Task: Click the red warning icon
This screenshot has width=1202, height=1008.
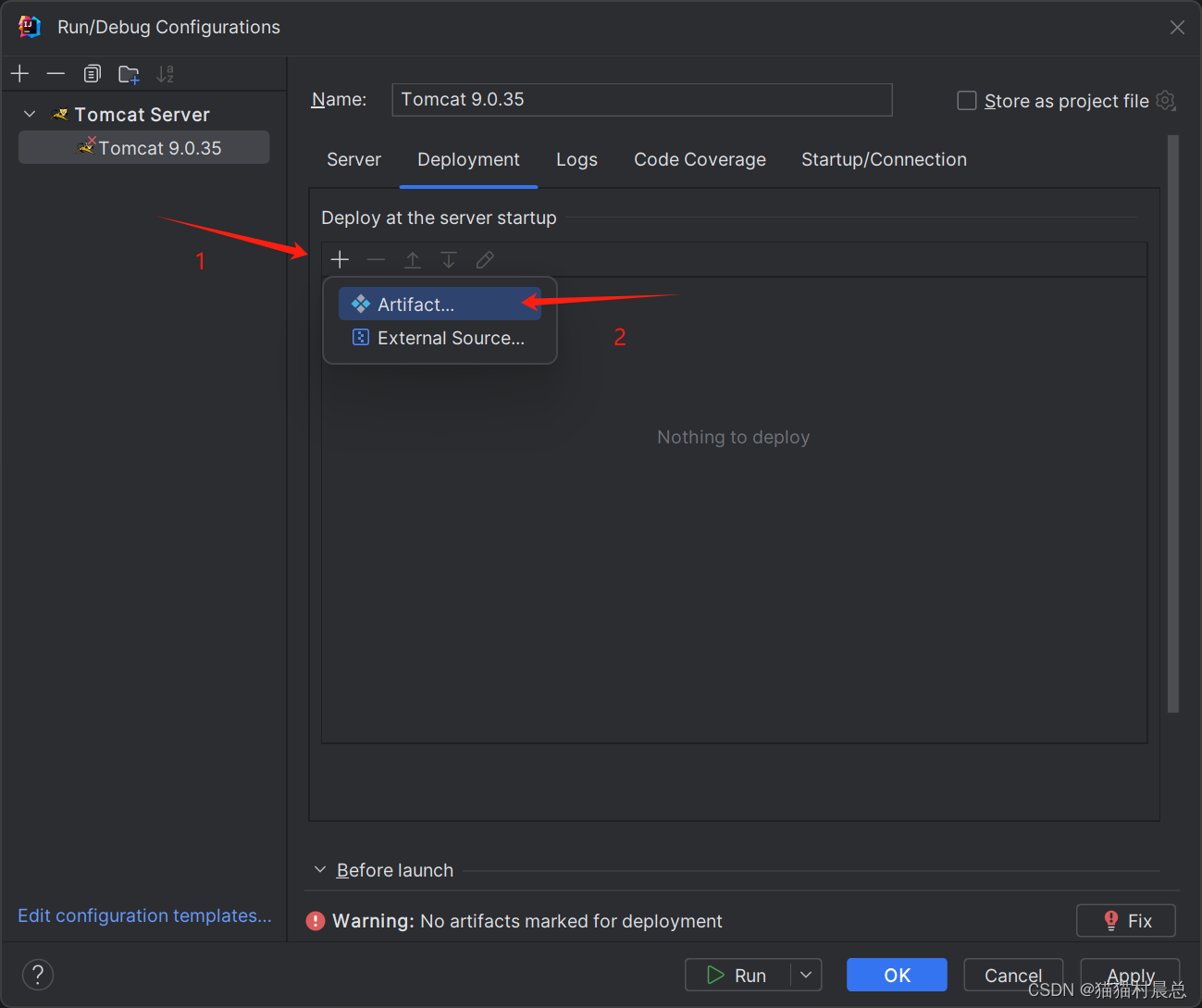Action: [x=316, y=921]
